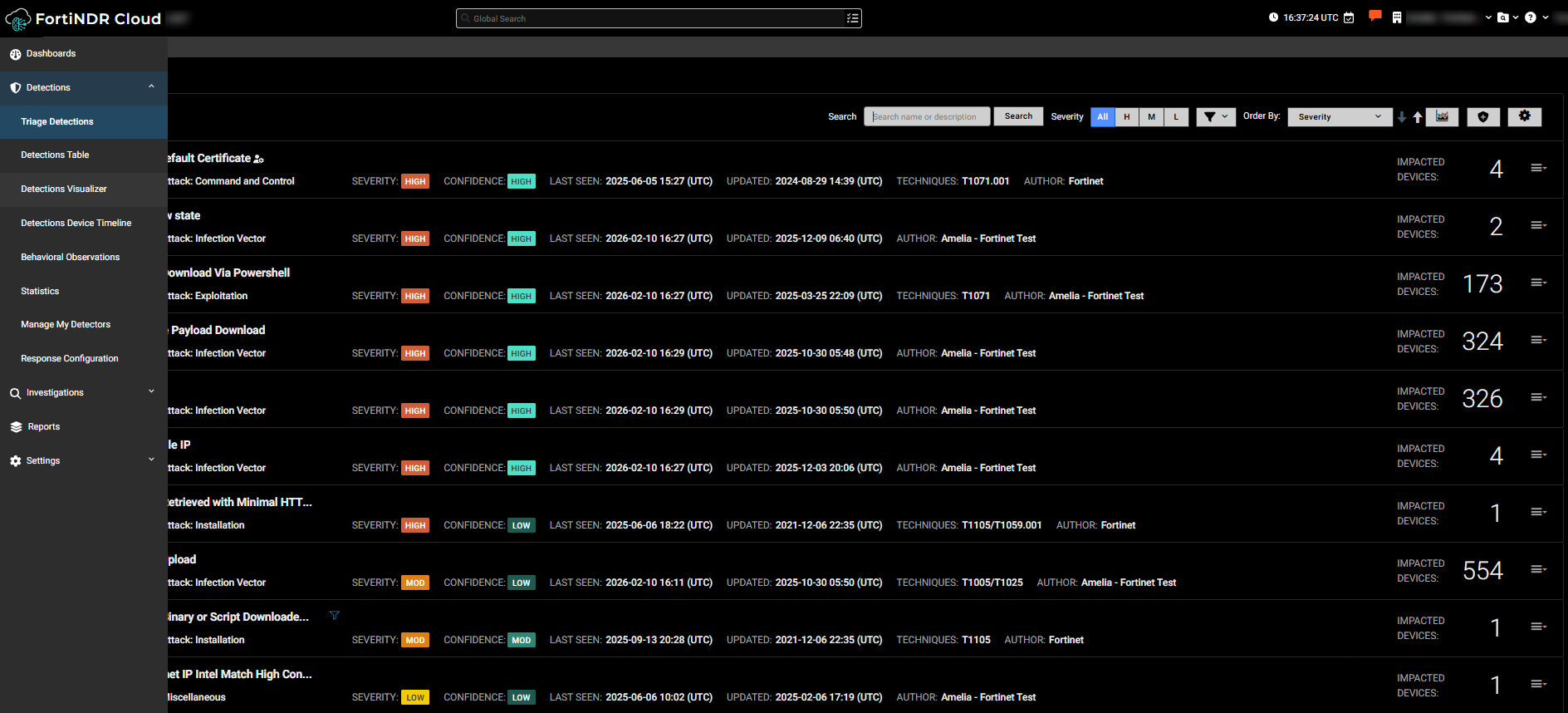Toggle the M medium severity filter

[1151, 117]
